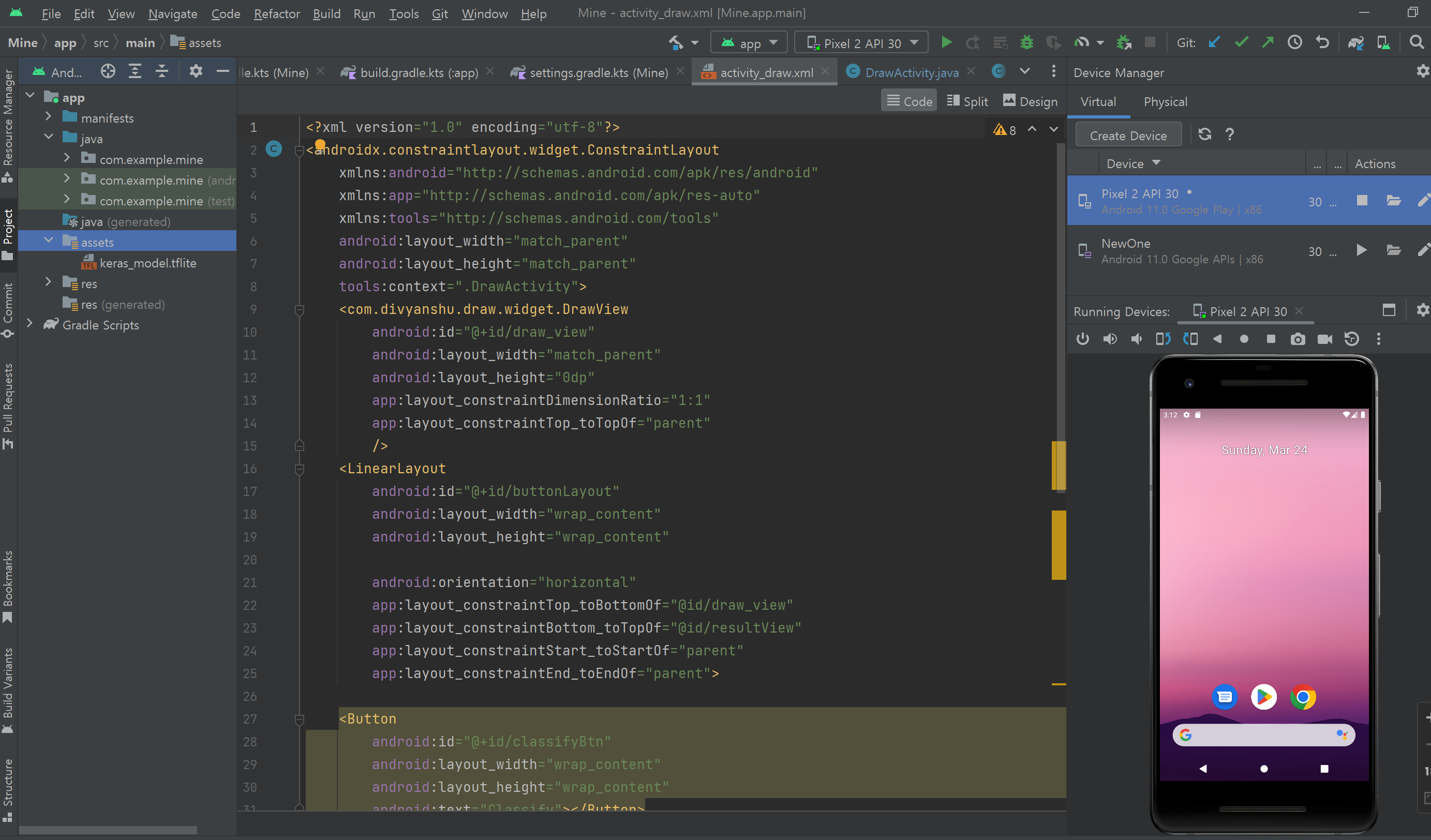Click the emulator rotate left icon
1431x840 pixels.
click(1162, 339)
